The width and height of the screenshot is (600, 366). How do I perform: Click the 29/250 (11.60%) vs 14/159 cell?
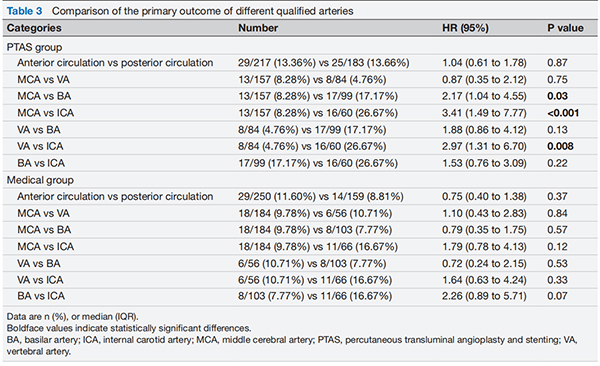[x=321, y=196]
